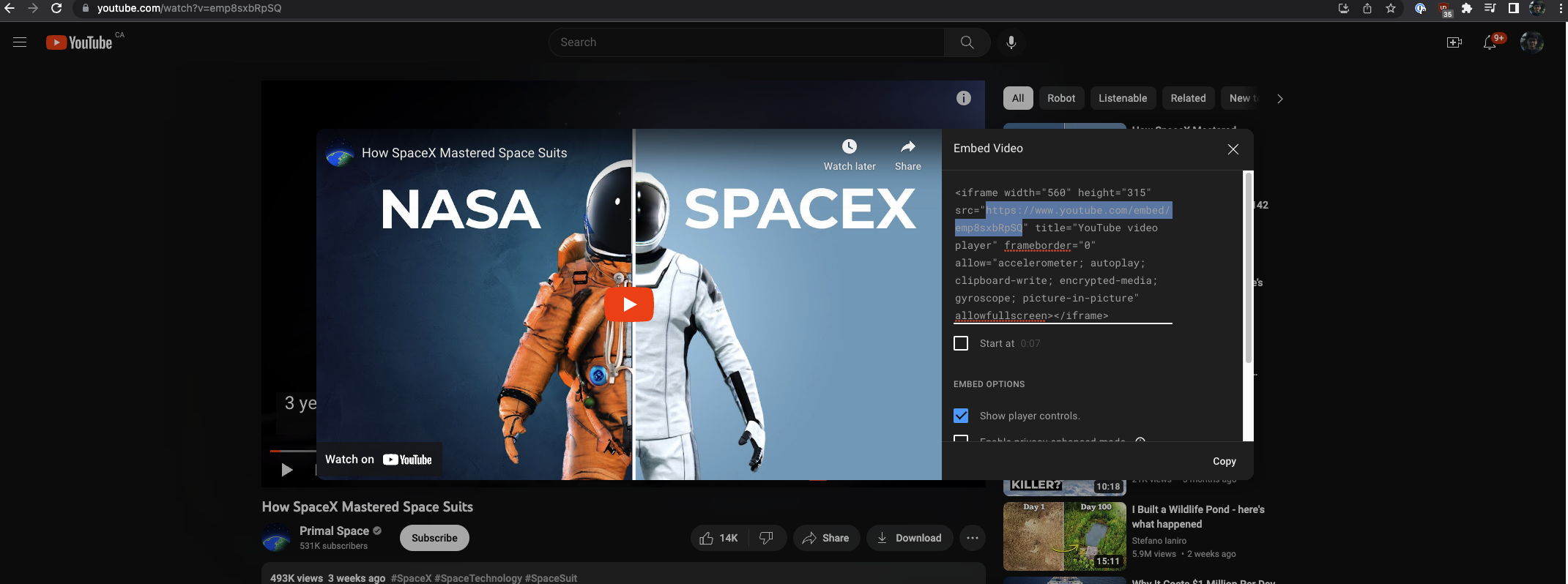This screenshot has width=1568, height=584.
Task: Open the YouTube Create video icon
Action: click(1454, 42)
